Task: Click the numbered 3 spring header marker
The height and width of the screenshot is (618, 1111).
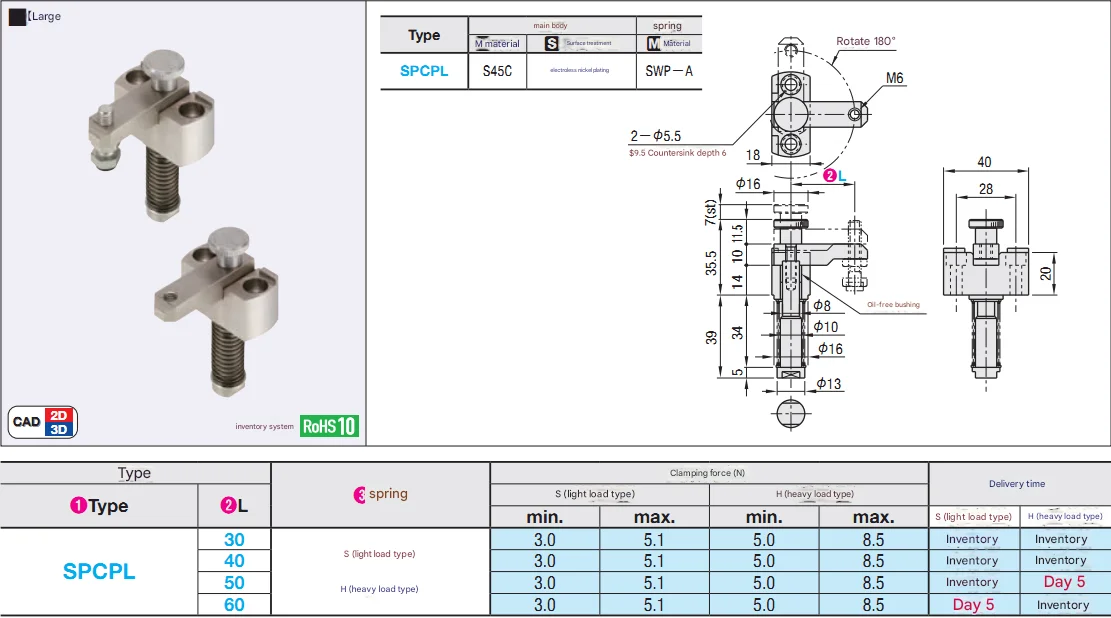Action: click(361, 494)
